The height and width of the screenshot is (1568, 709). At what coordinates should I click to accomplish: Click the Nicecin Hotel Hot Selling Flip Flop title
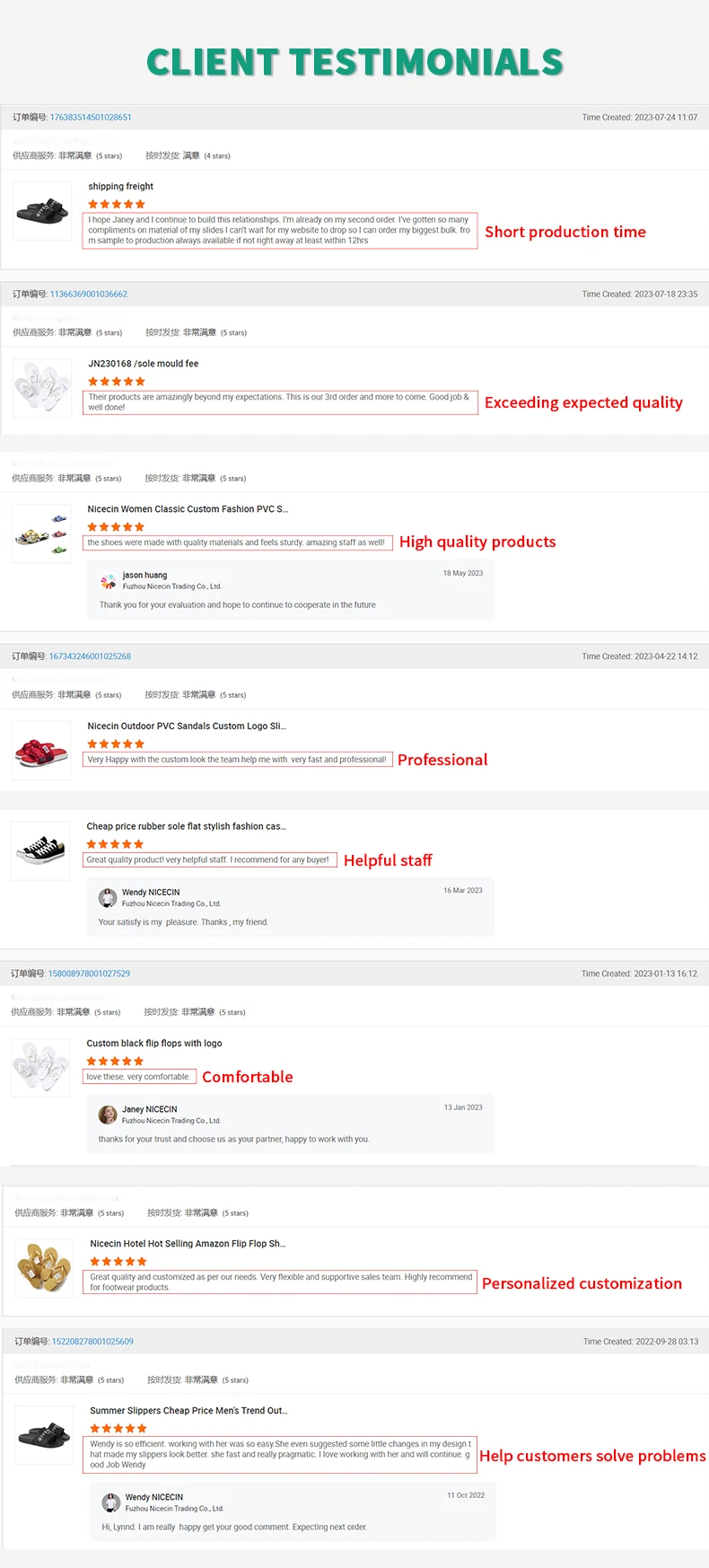point(188,1244)
